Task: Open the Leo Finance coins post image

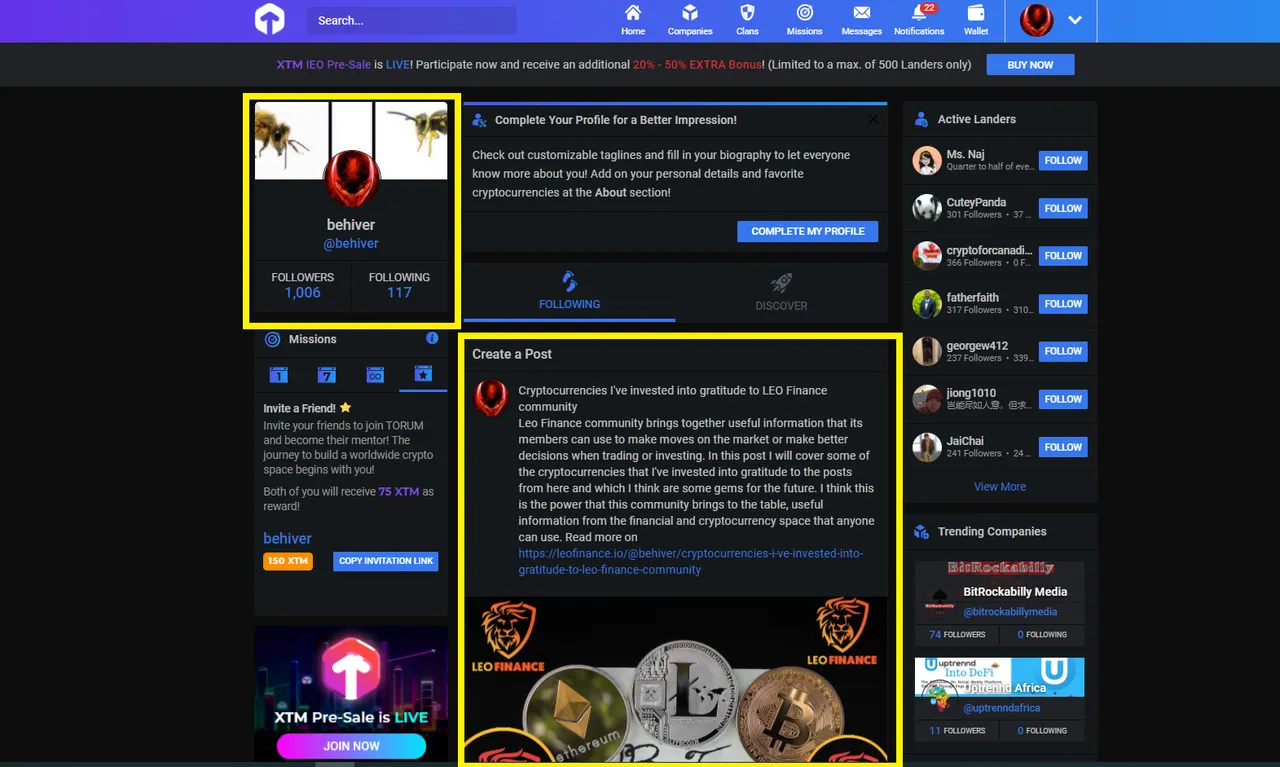Action: click(x=675, y=680)
